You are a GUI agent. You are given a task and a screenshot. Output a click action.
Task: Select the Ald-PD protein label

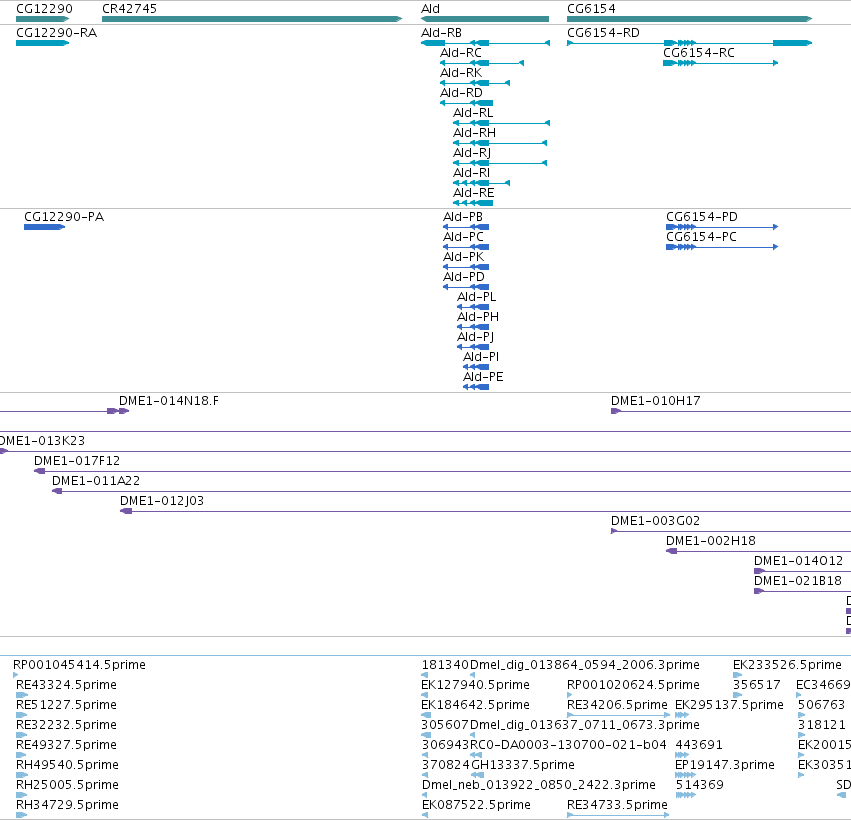click(x=463, y=277)
